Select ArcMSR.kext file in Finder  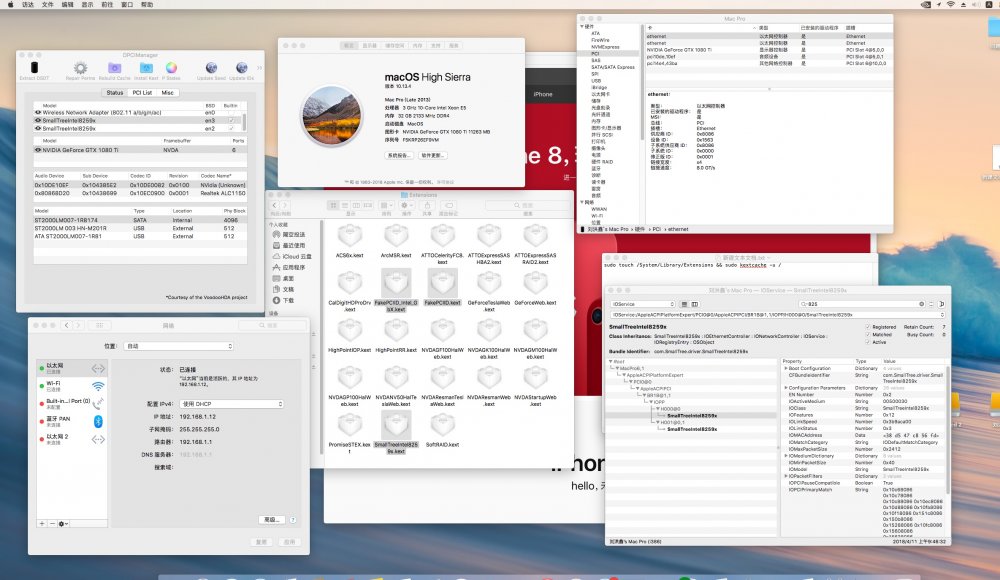396,241
